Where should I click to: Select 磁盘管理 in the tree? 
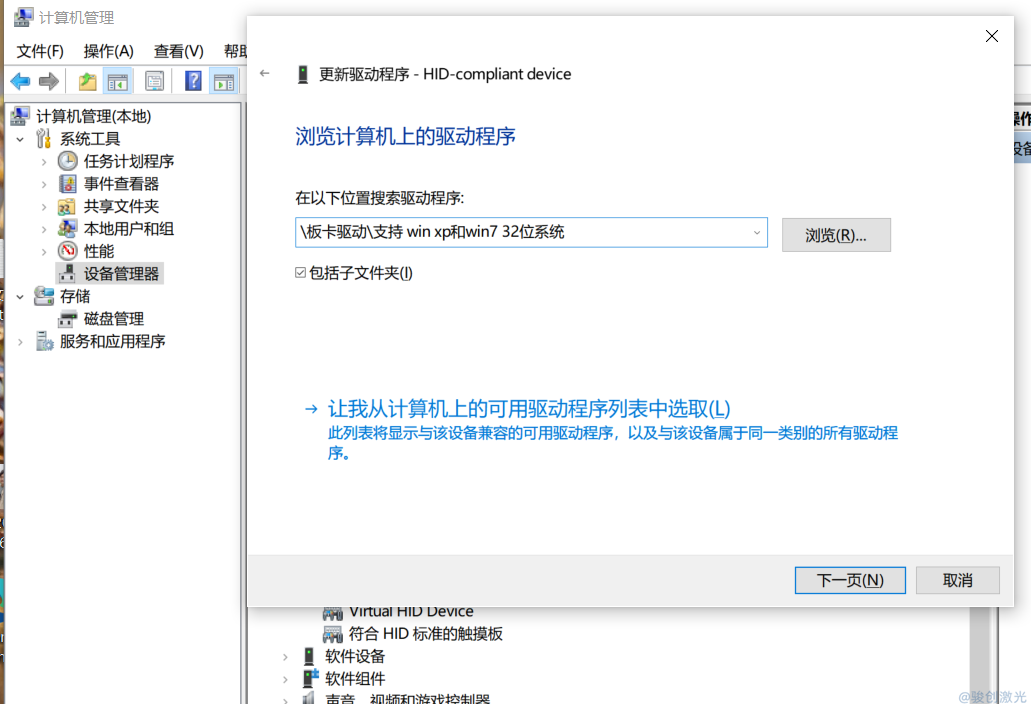114,319
